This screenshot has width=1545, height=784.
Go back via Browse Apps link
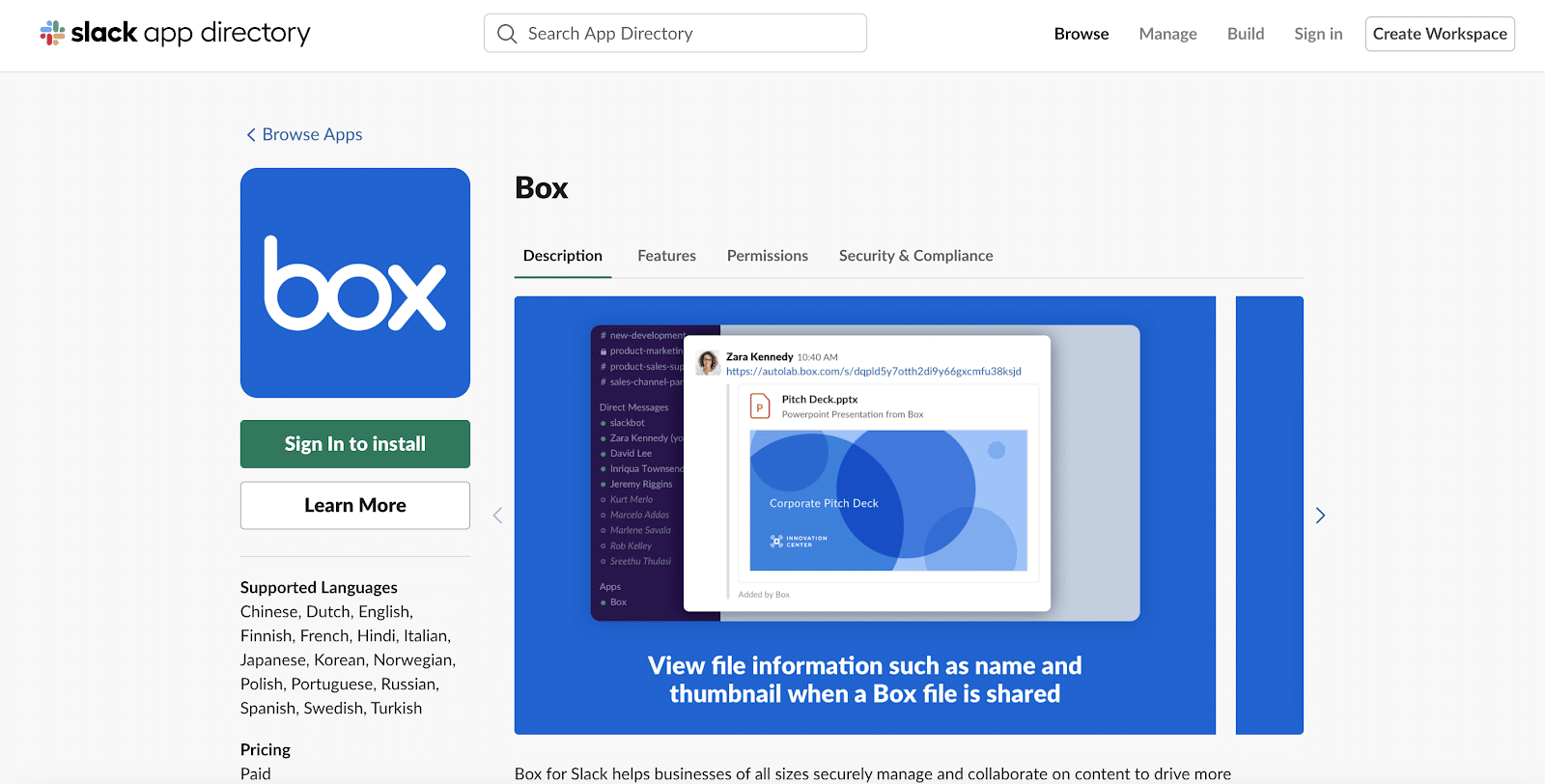click(x=312, y=134)
